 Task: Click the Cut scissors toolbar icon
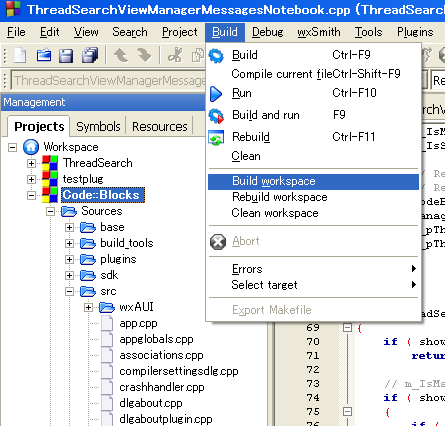tap(175, 55)
